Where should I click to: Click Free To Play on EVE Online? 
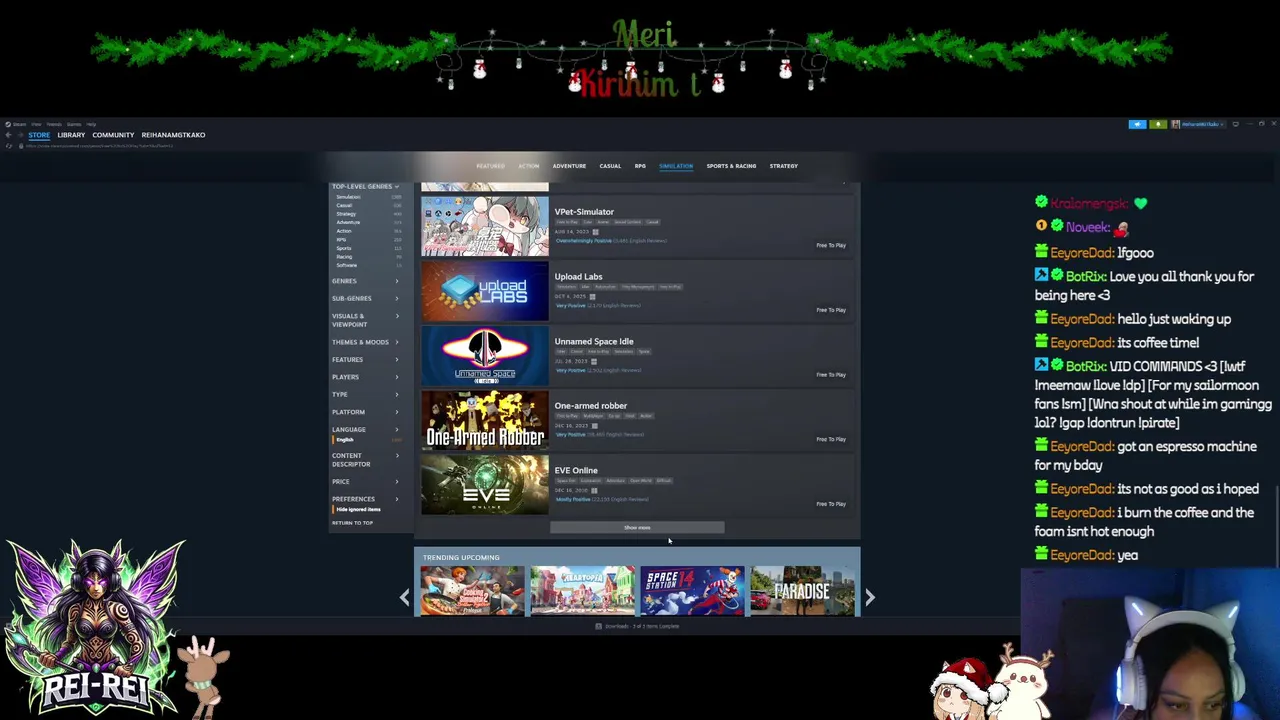click(x=831, y=504)
